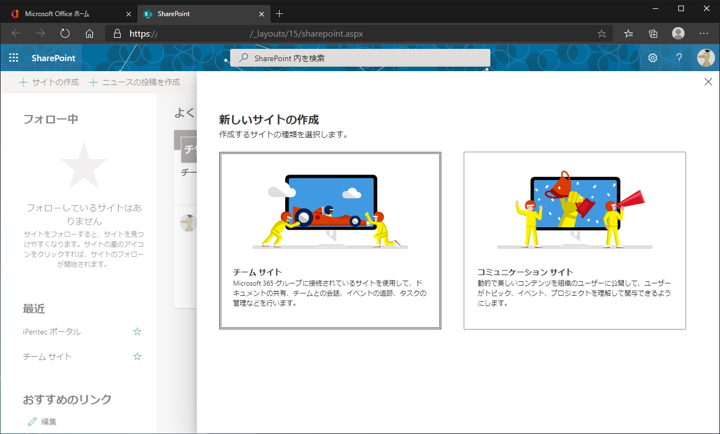Open the browser profile avatar icon
The height and width of the screenshot is (434, 720).
678,33
